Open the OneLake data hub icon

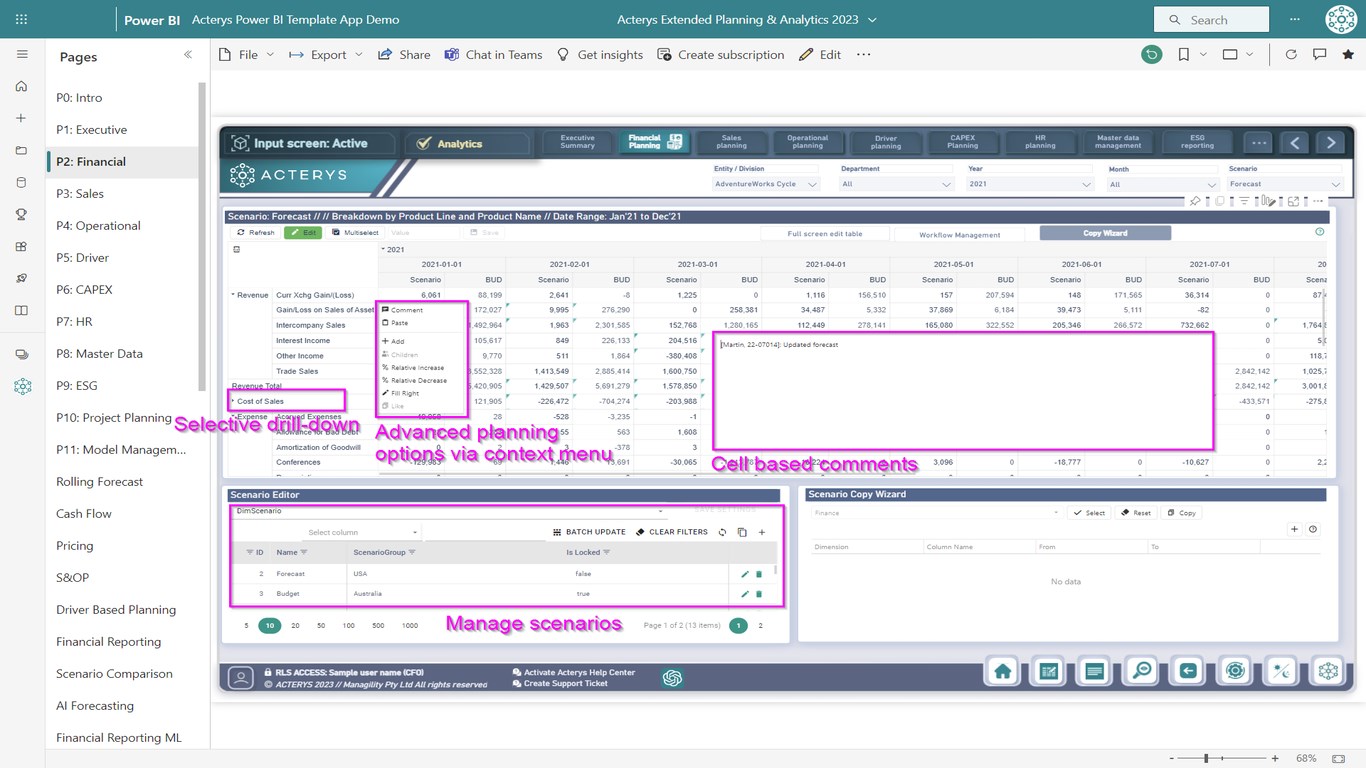21,182
